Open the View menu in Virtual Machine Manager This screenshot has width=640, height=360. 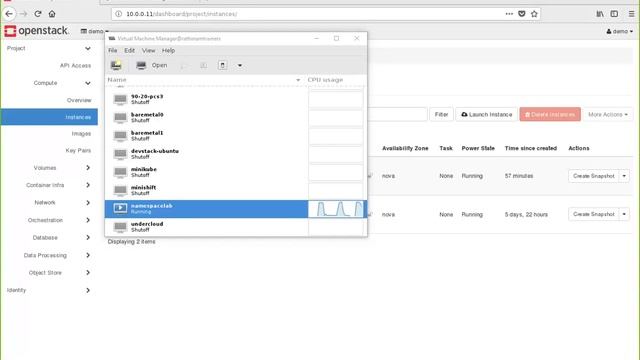[x=149, y=51]
